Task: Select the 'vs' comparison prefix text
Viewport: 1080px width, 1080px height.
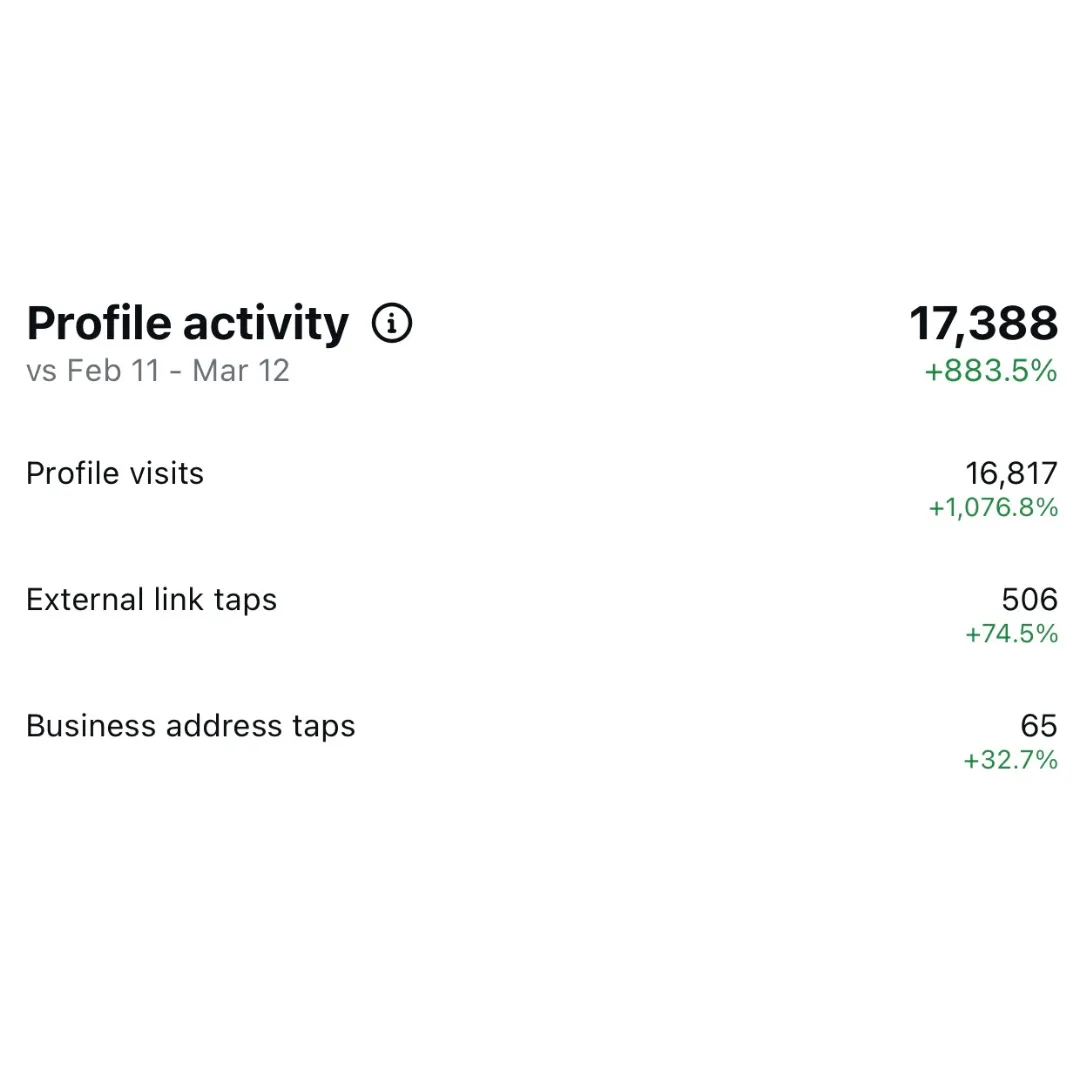Action: coord(41,371)
